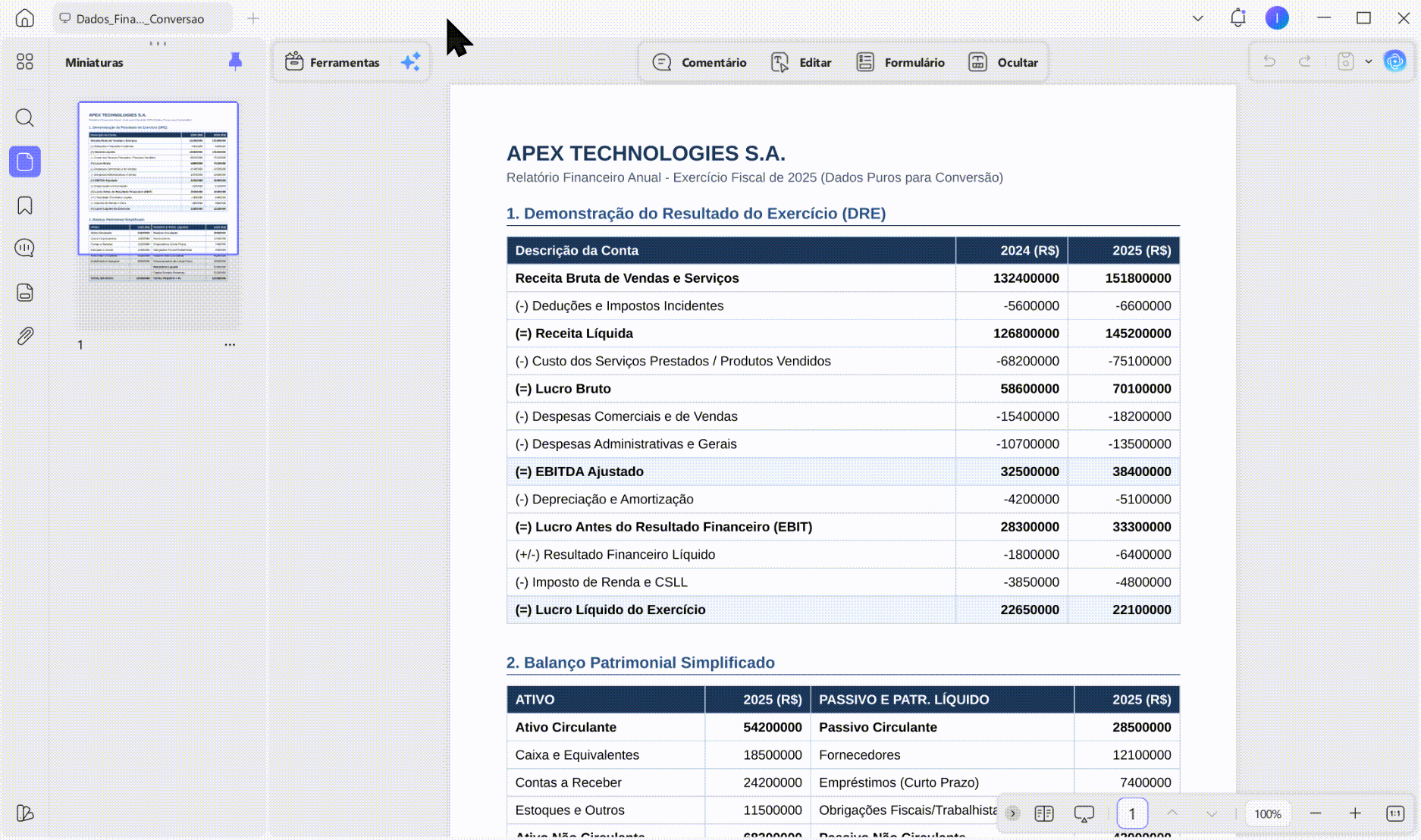Screen dimensions: 1421x840
Task: Click the Miniaturas panel title
Action: coord(94,62)
